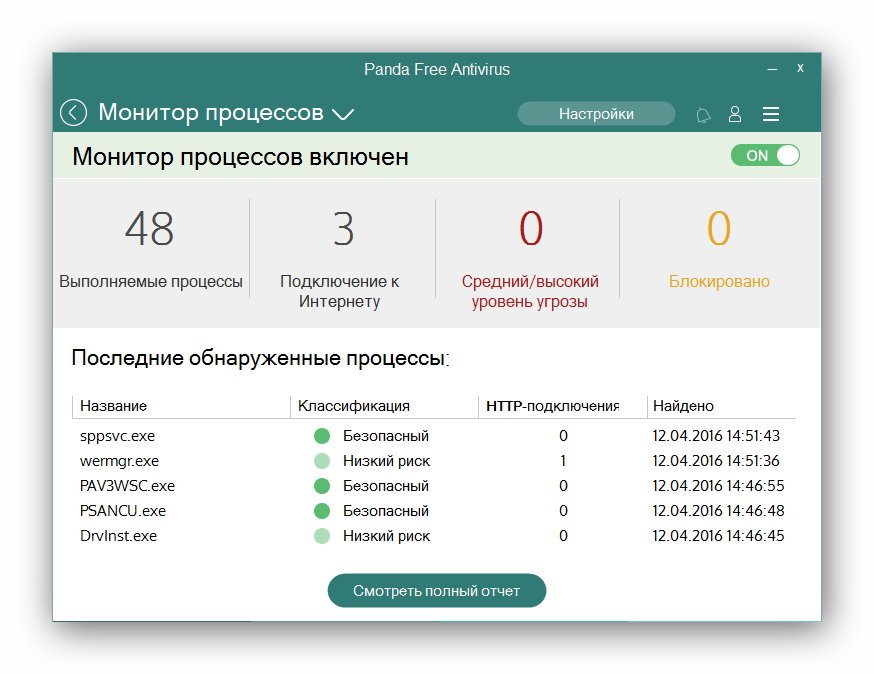874x674 pixels.
Task: Click the Блокировано counter
Action: (719, 230)
